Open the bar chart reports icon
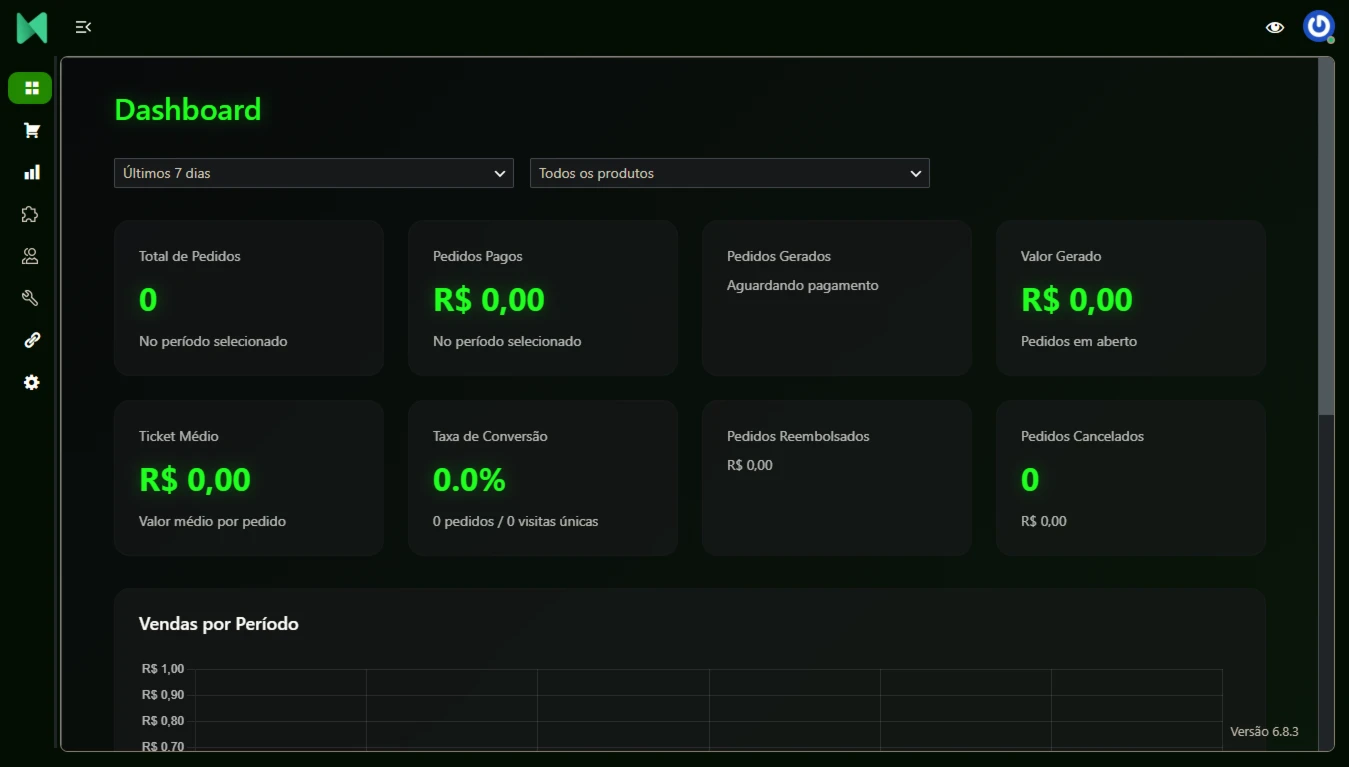 pyautogui.click(x=31, y=173)
